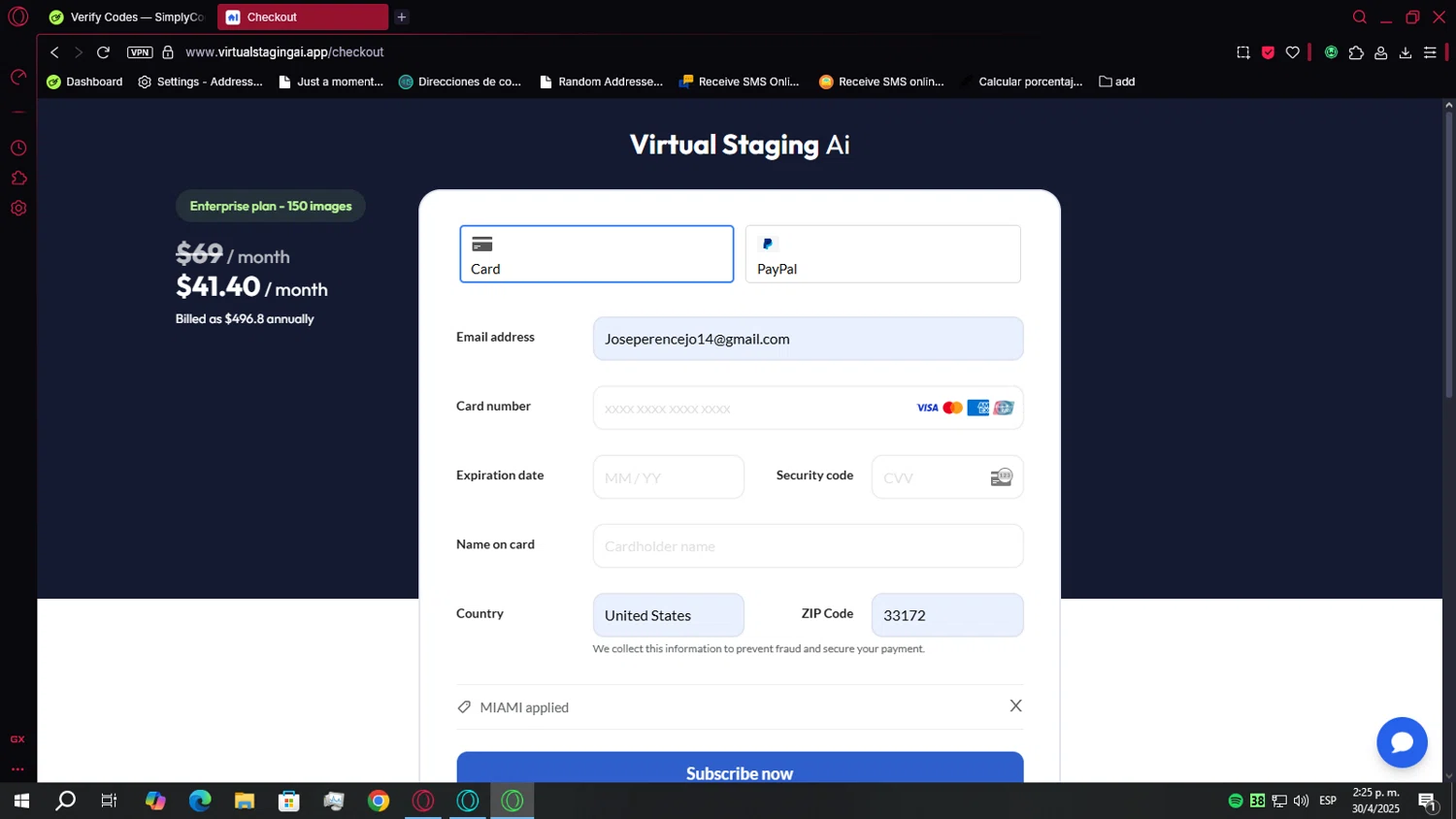Open the chat support bubble
This screenshot has width=1456, height=819.
tap(1402, 742)
